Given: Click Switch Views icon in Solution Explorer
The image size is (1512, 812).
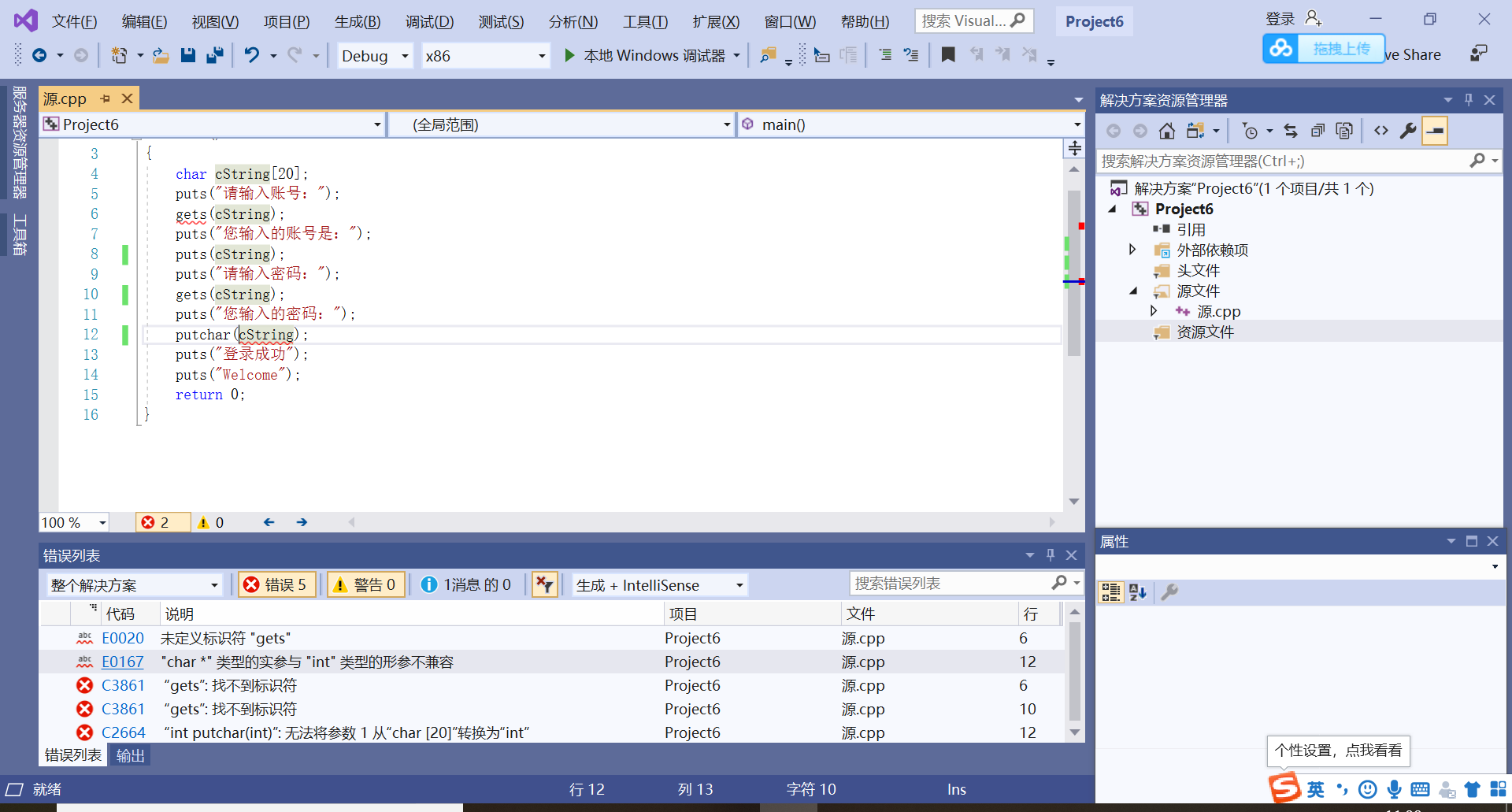Looking at the screenshot, I should 1195,131.
